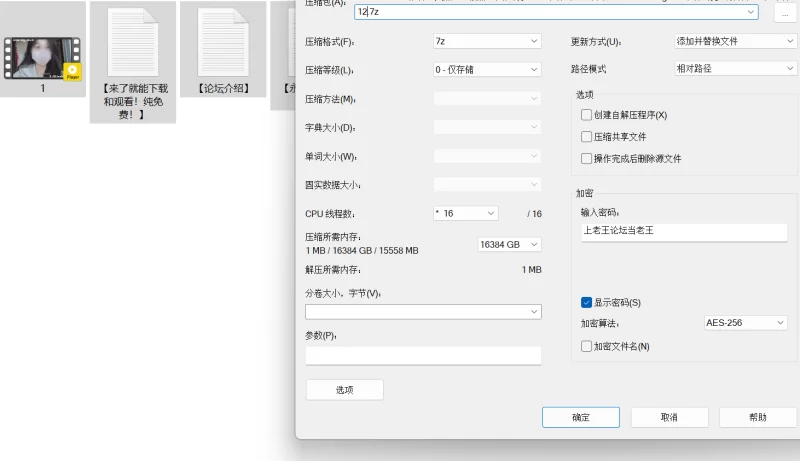
Task: Click the 取消 button
Action: pyautogui.click(x=669, y=417)
